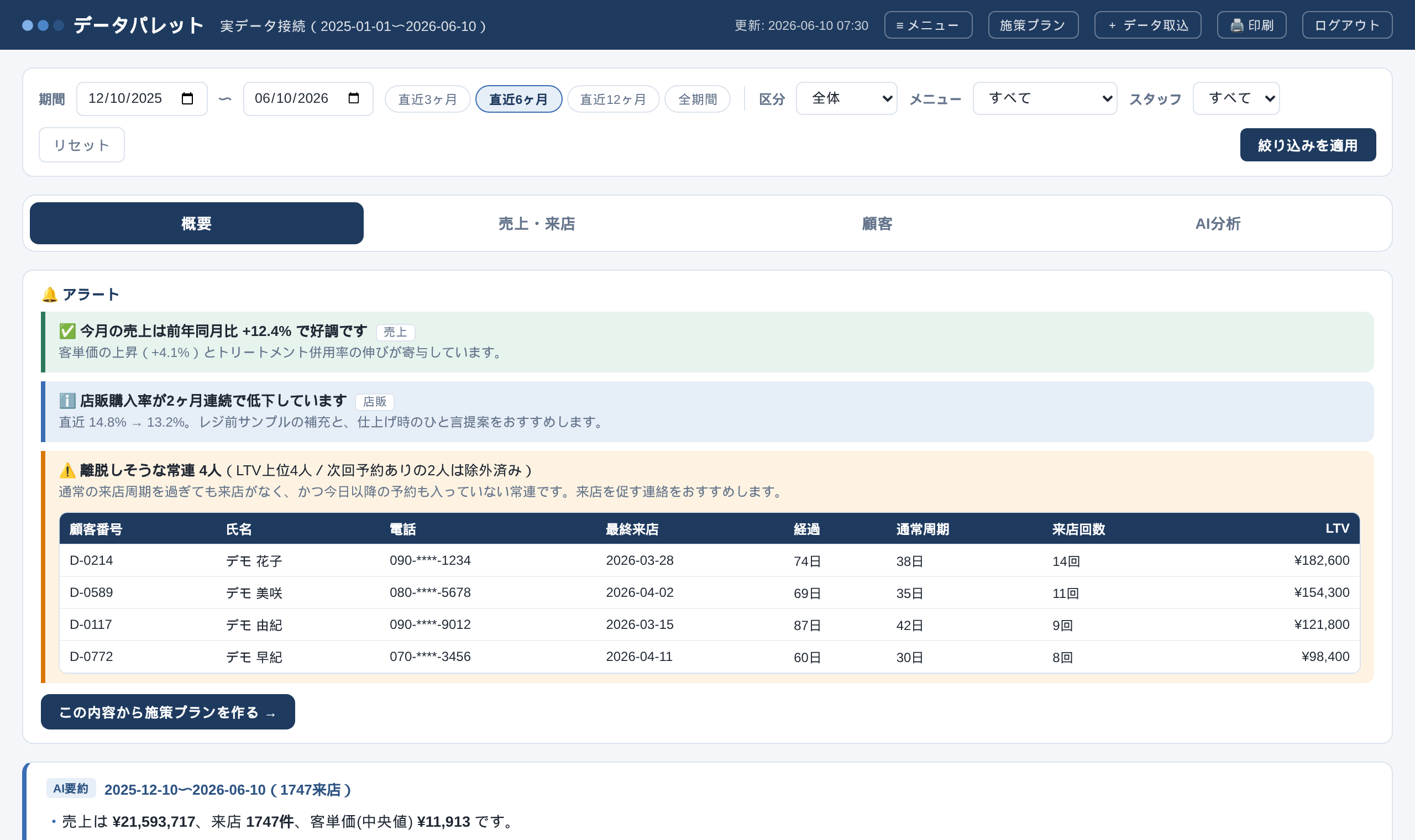Click last visit date 2026-03-15
Screen dimensions: 1415x840
640,625
